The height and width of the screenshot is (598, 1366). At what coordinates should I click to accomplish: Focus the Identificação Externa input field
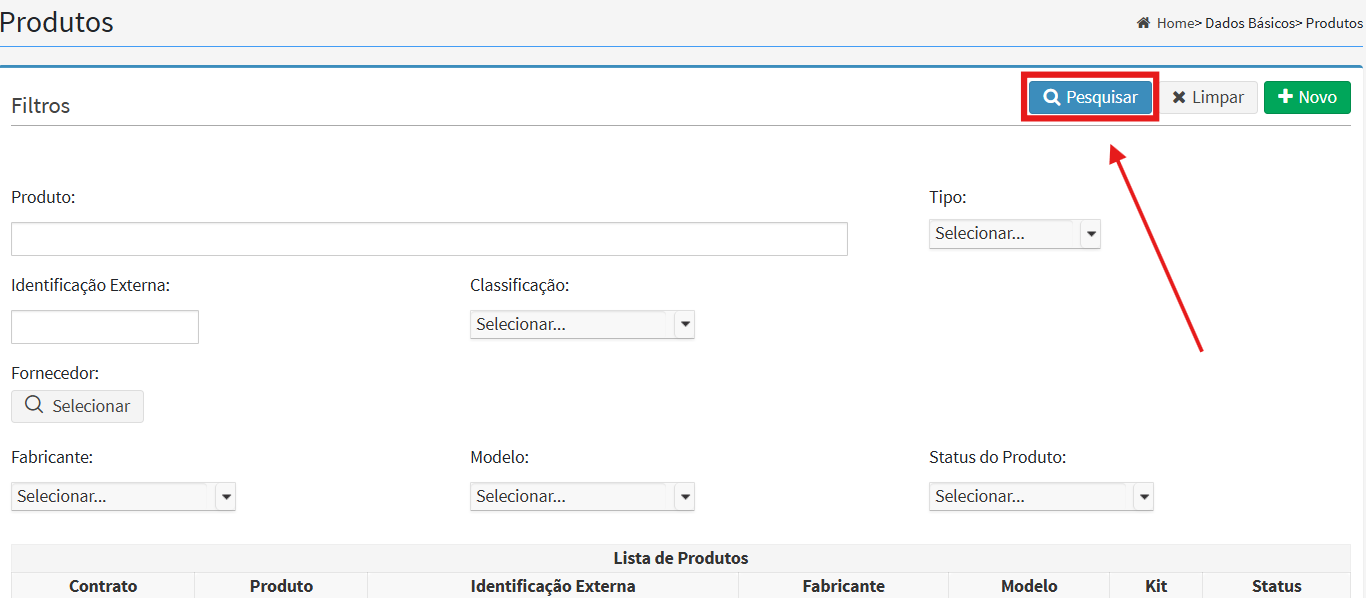click(x=105, y=327)
